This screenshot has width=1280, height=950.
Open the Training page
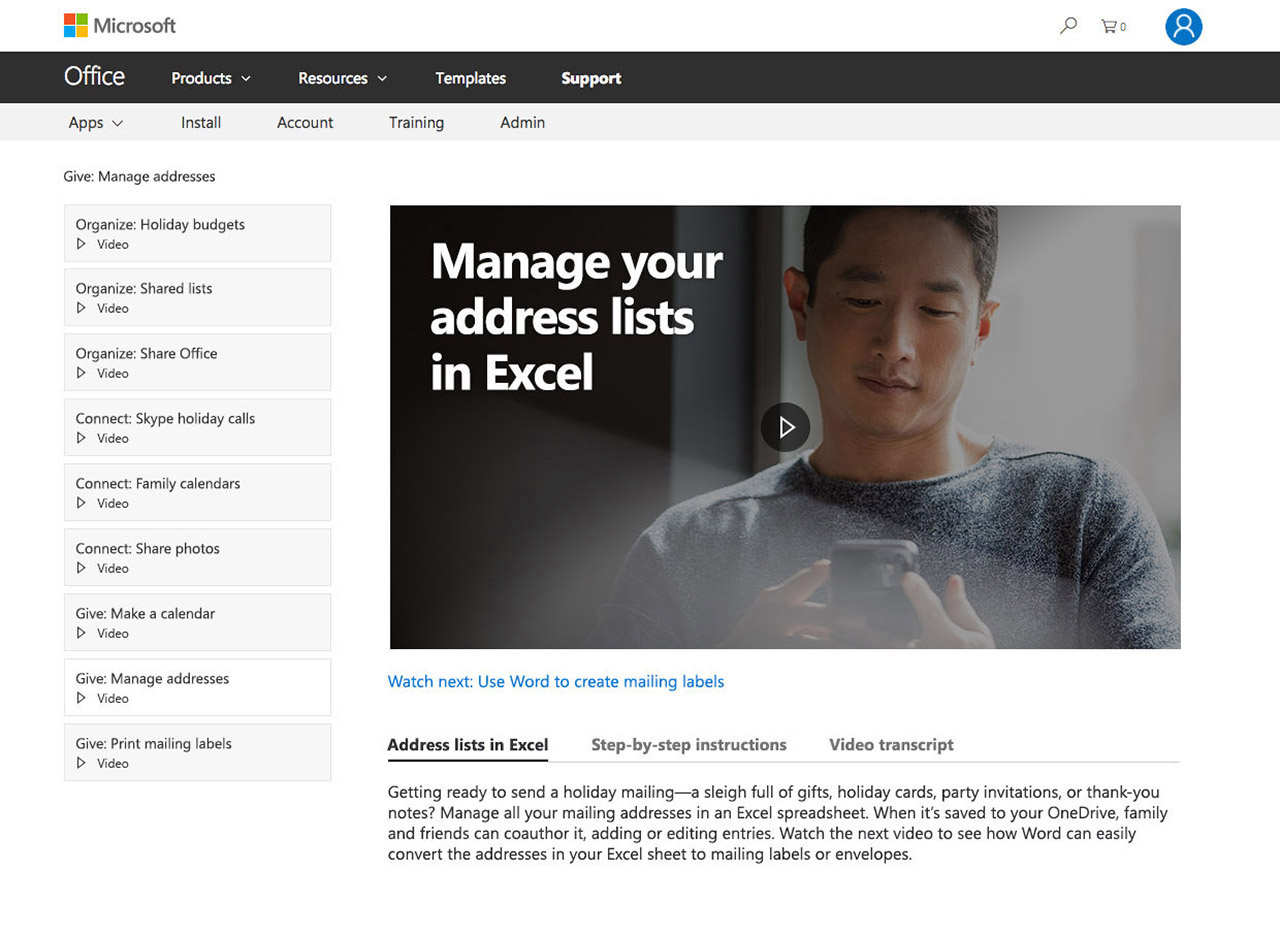coord(417,122)
